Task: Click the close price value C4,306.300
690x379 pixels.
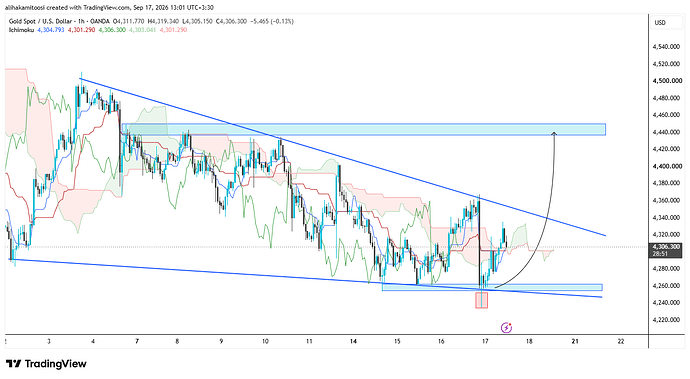Action: (231, 21)
